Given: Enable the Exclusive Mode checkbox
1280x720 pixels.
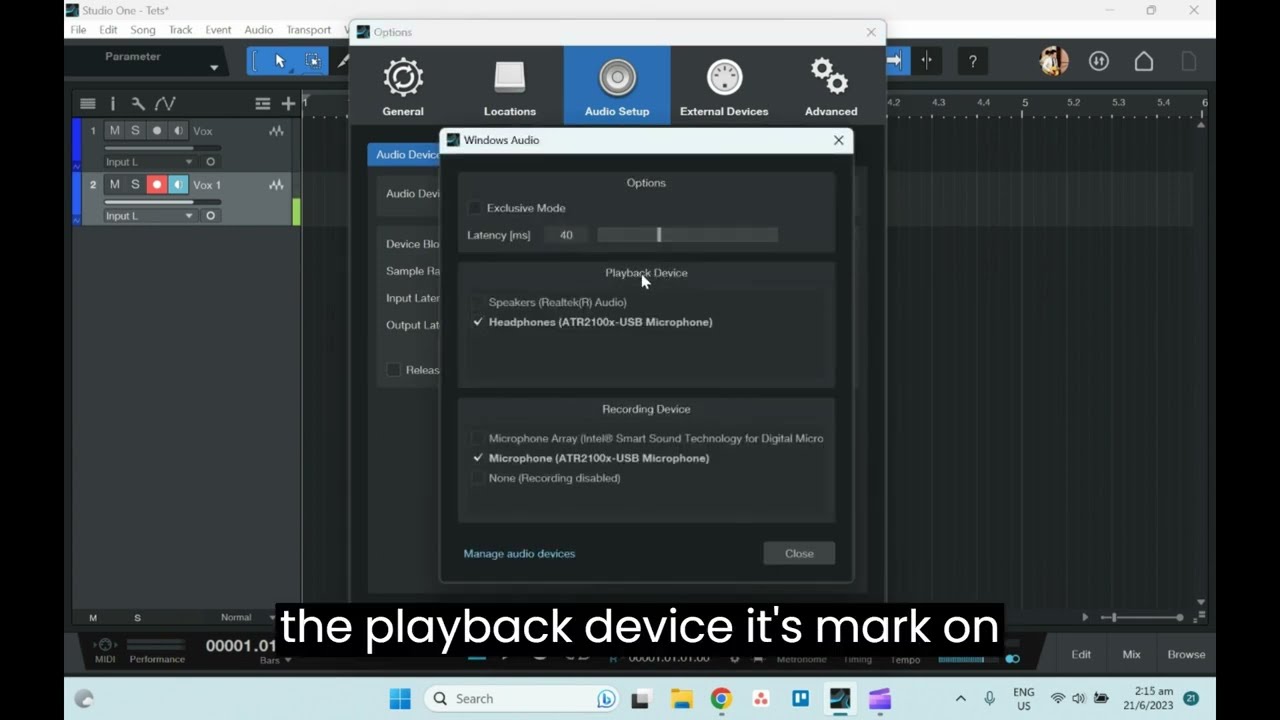Looking at the screenshot, I should point(476,208).
